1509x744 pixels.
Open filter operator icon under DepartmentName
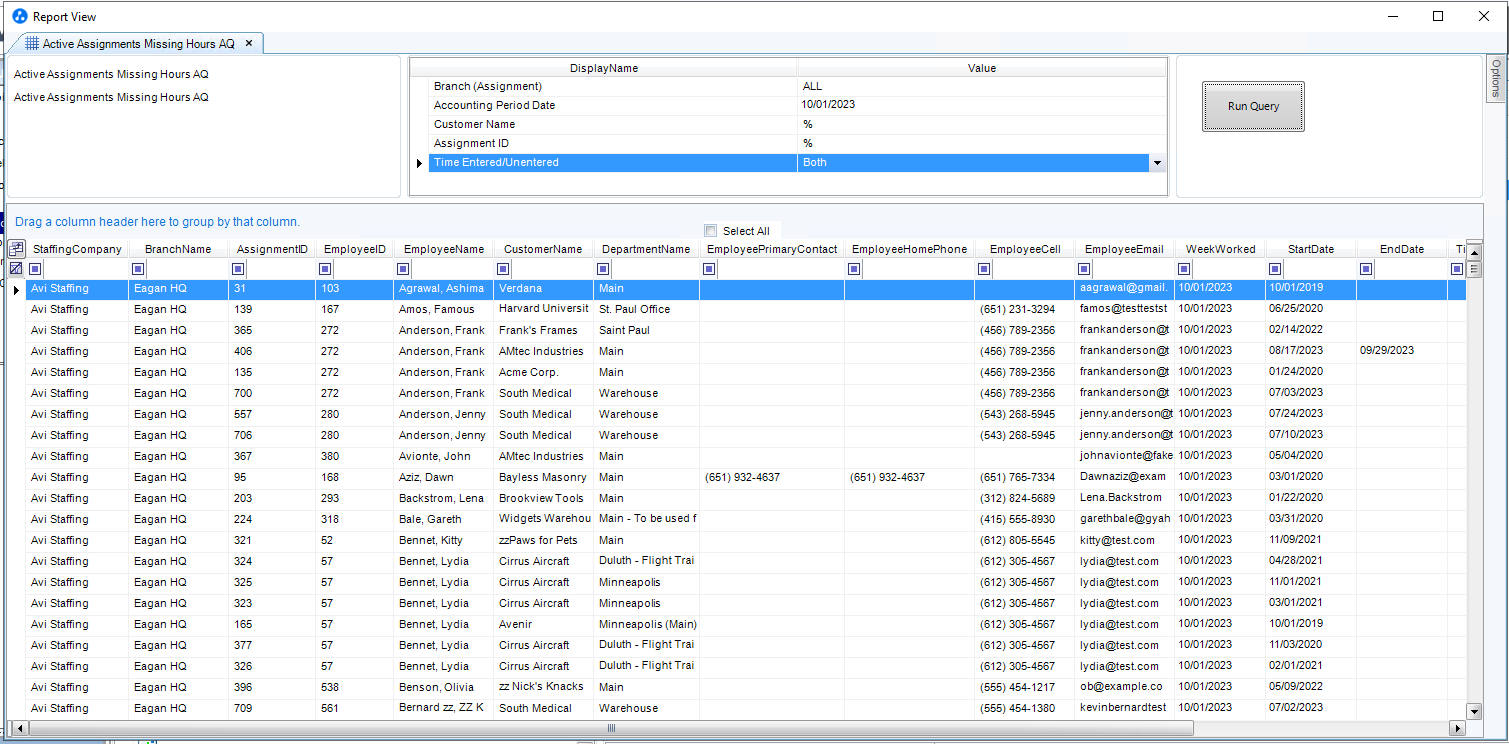[x=603, y=269]
